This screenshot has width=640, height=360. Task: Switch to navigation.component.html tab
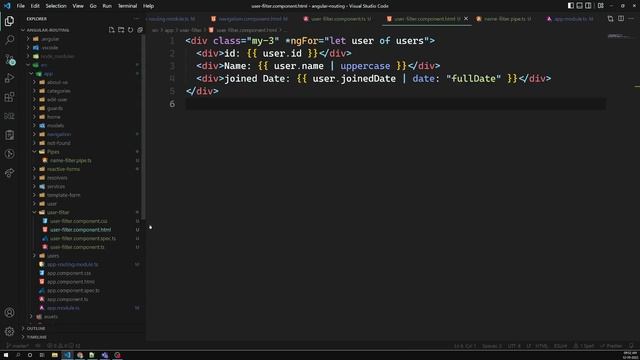(x=249, y=19)
